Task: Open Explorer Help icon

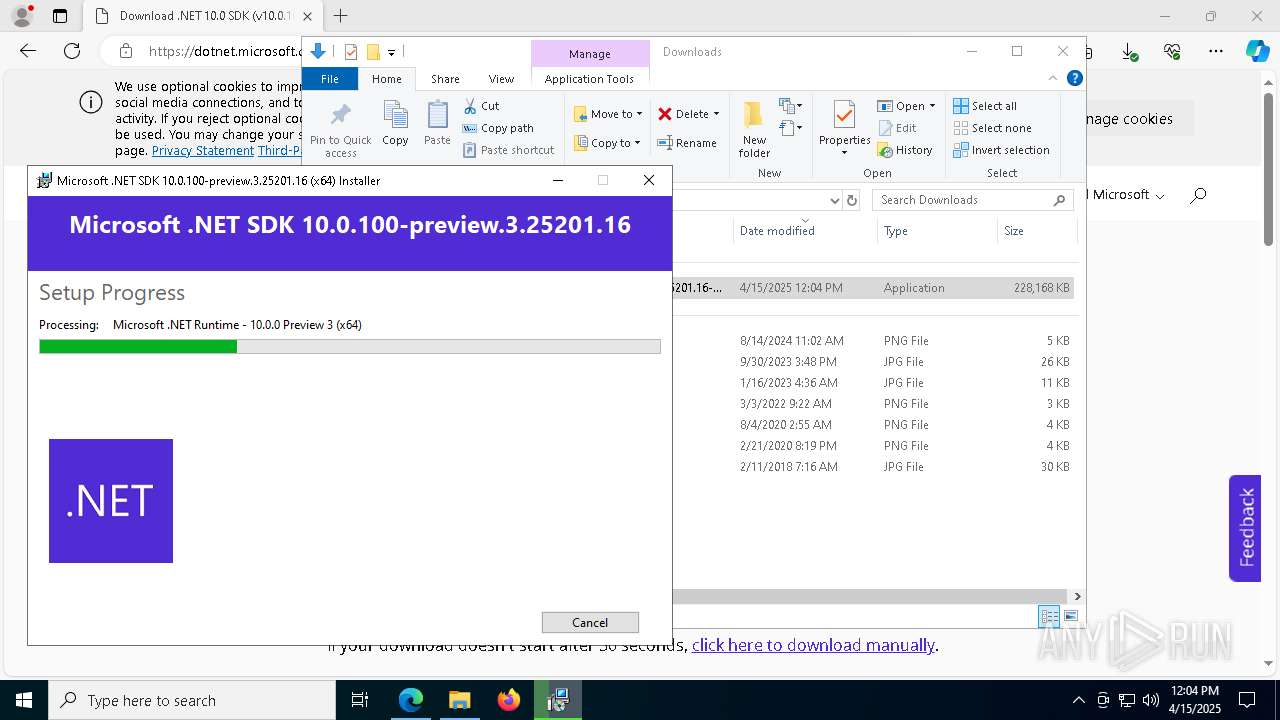Action: click(x=1075, y=78)
